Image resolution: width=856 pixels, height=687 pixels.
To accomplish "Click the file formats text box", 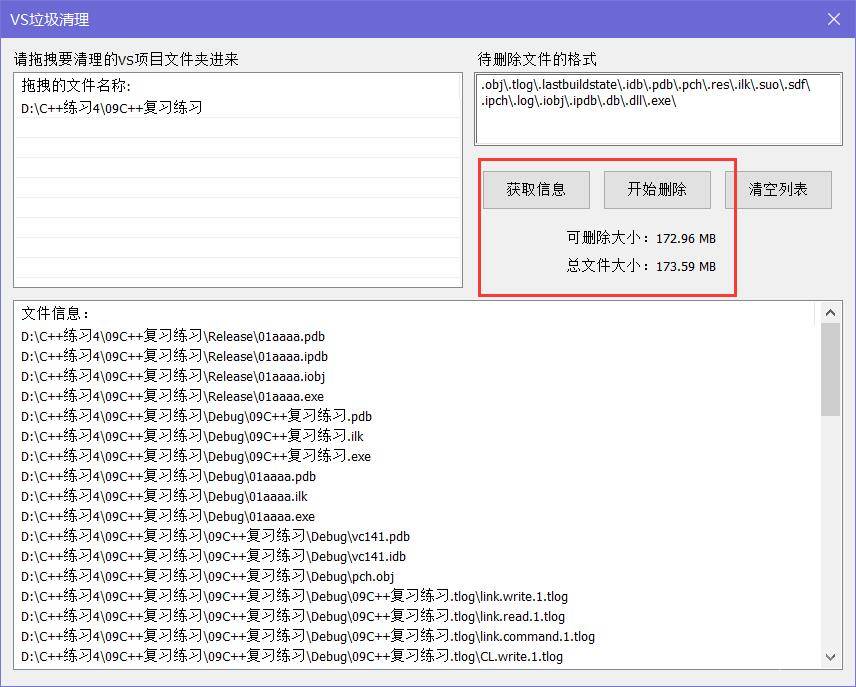I will click(x=658, y=109).
